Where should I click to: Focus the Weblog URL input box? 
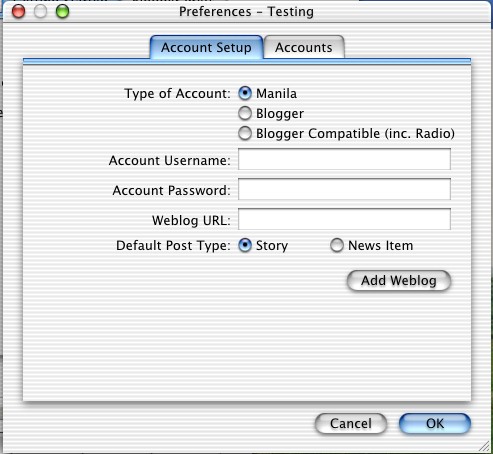coord(344,219)
